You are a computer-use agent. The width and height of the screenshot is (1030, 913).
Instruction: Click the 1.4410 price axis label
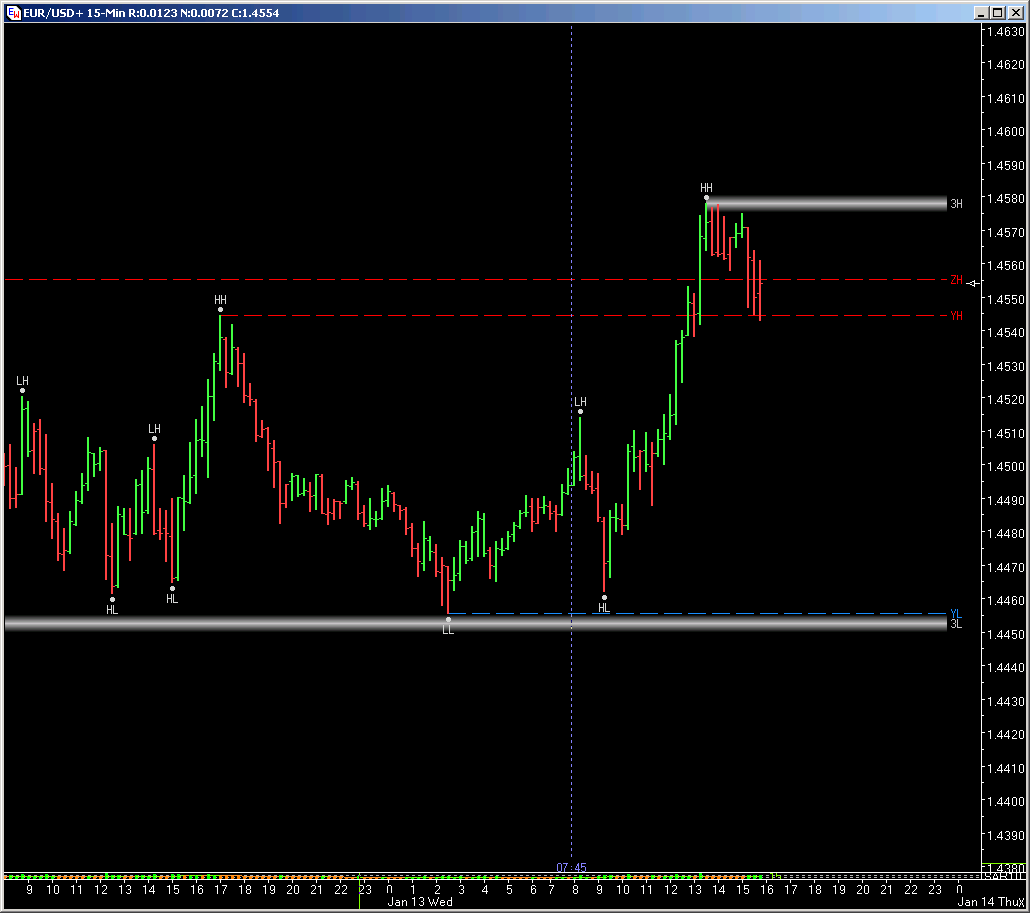point(1006,768)
